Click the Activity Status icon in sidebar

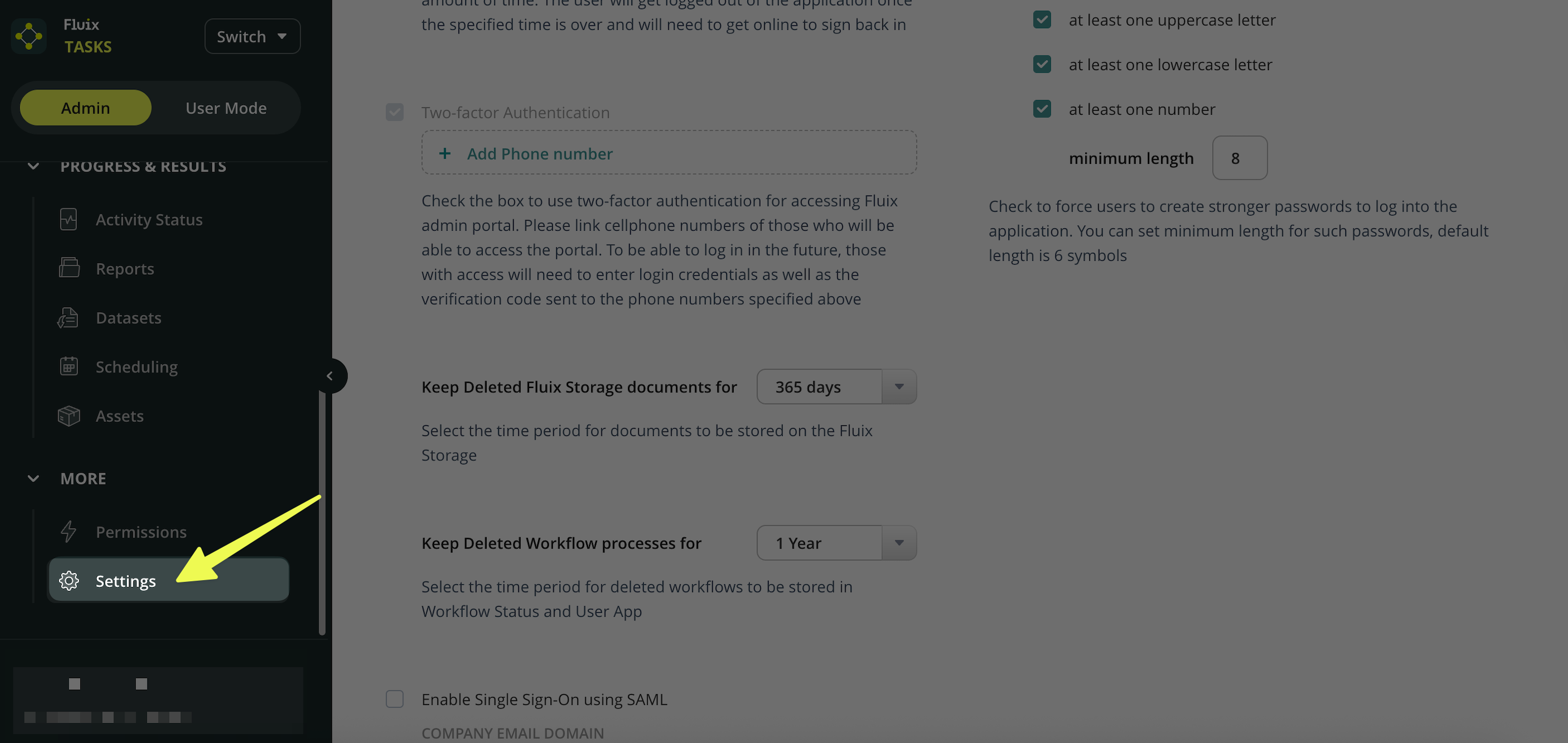[x=69, y=219]
